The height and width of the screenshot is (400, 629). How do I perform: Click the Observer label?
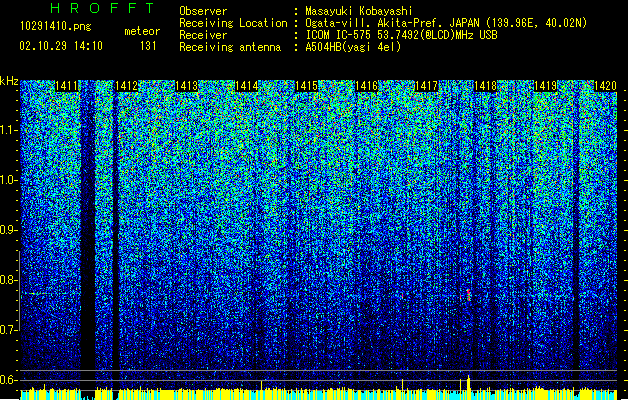(x=203, y=11)
